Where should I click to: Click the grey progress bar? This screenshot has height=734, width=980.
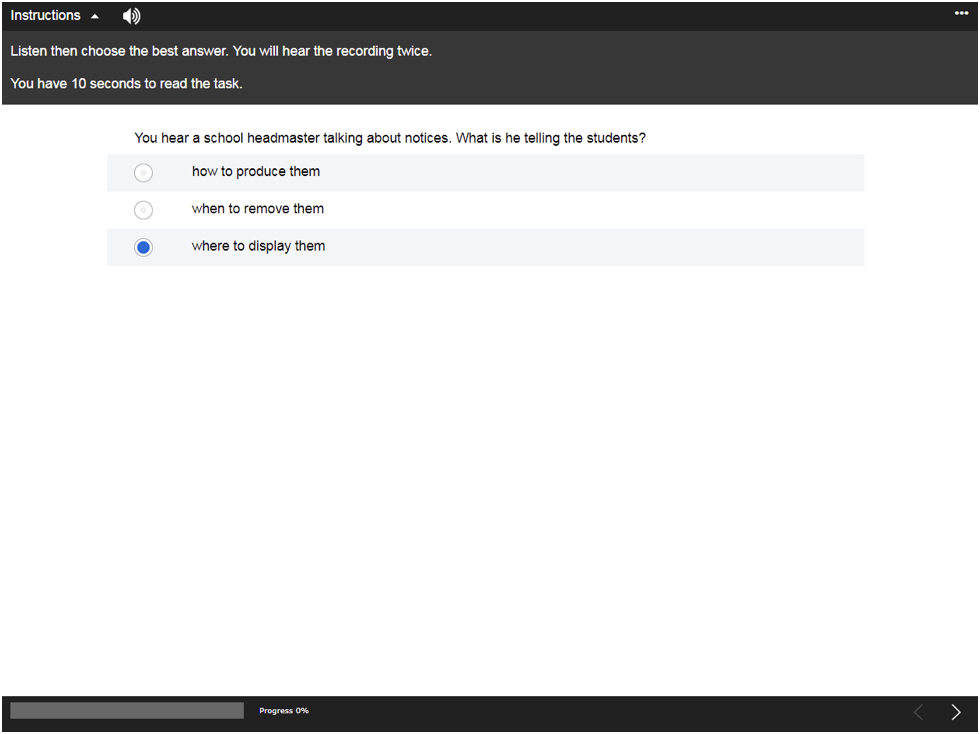tap(127, 710)
